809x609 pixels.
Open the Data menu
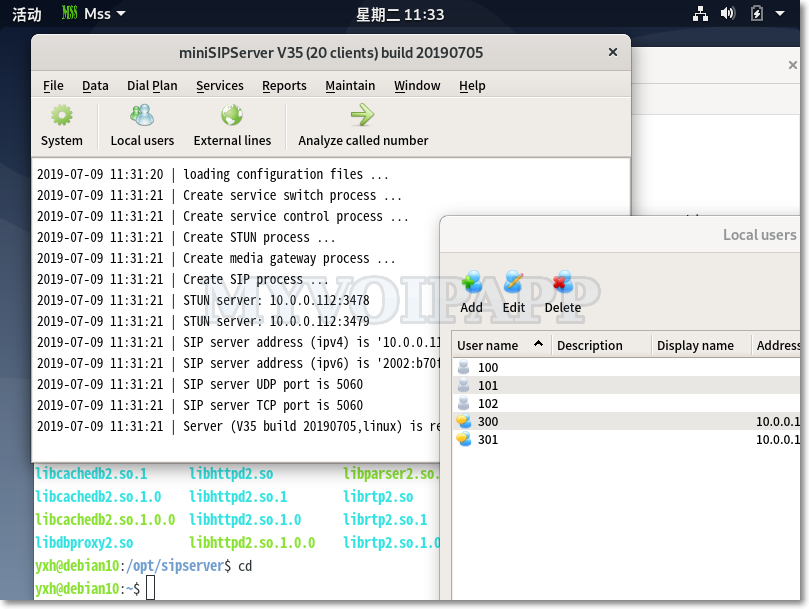click(95, 86)
